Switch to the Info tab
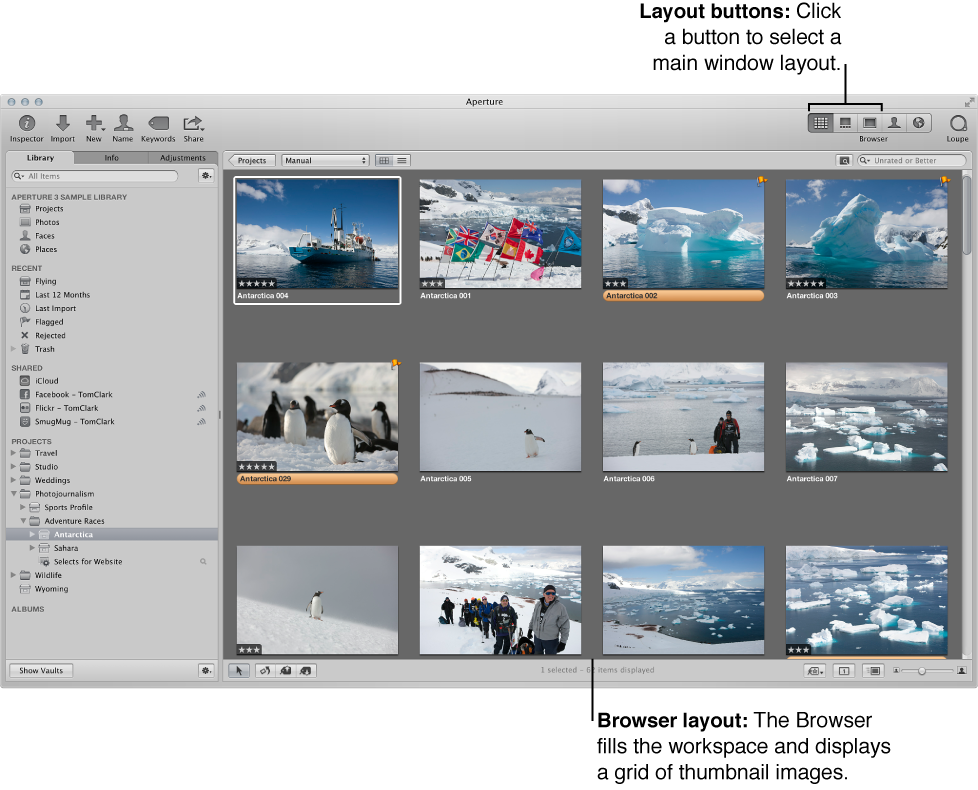Screen dimensions: 978x790 point(110,157)
